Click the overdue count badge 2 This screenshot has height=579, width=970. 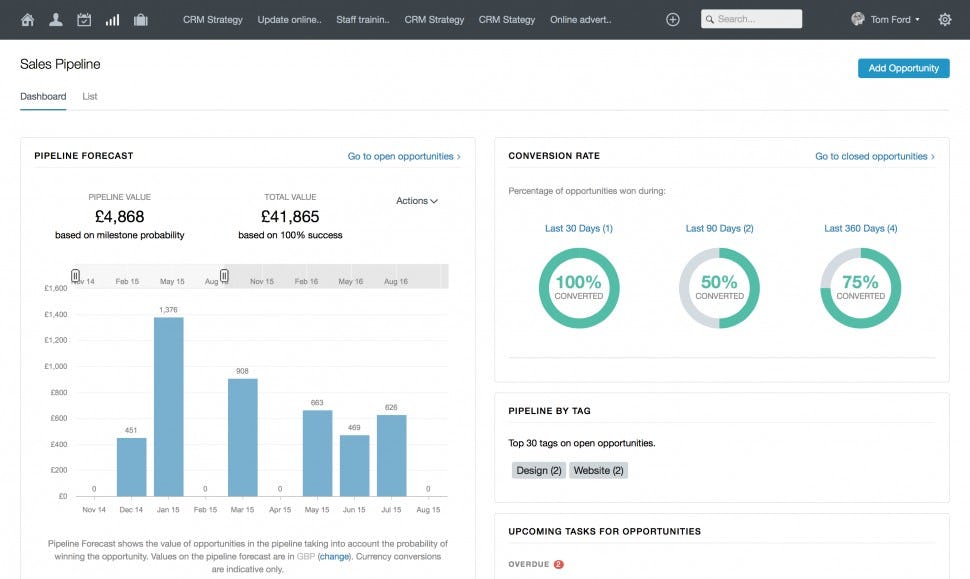(x=559, y=564)
